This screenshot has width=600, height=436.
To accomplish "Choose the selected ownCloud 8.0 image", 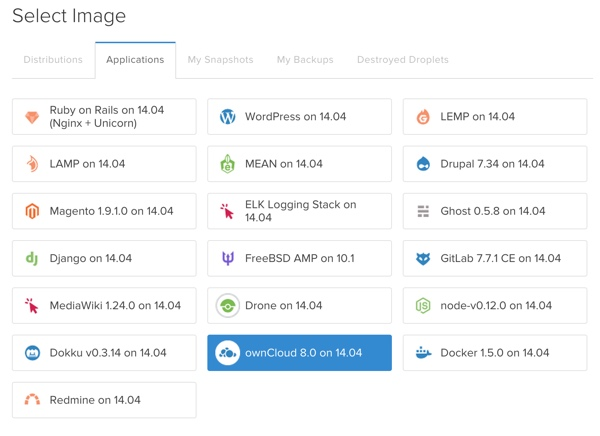I will click(299, 353).
